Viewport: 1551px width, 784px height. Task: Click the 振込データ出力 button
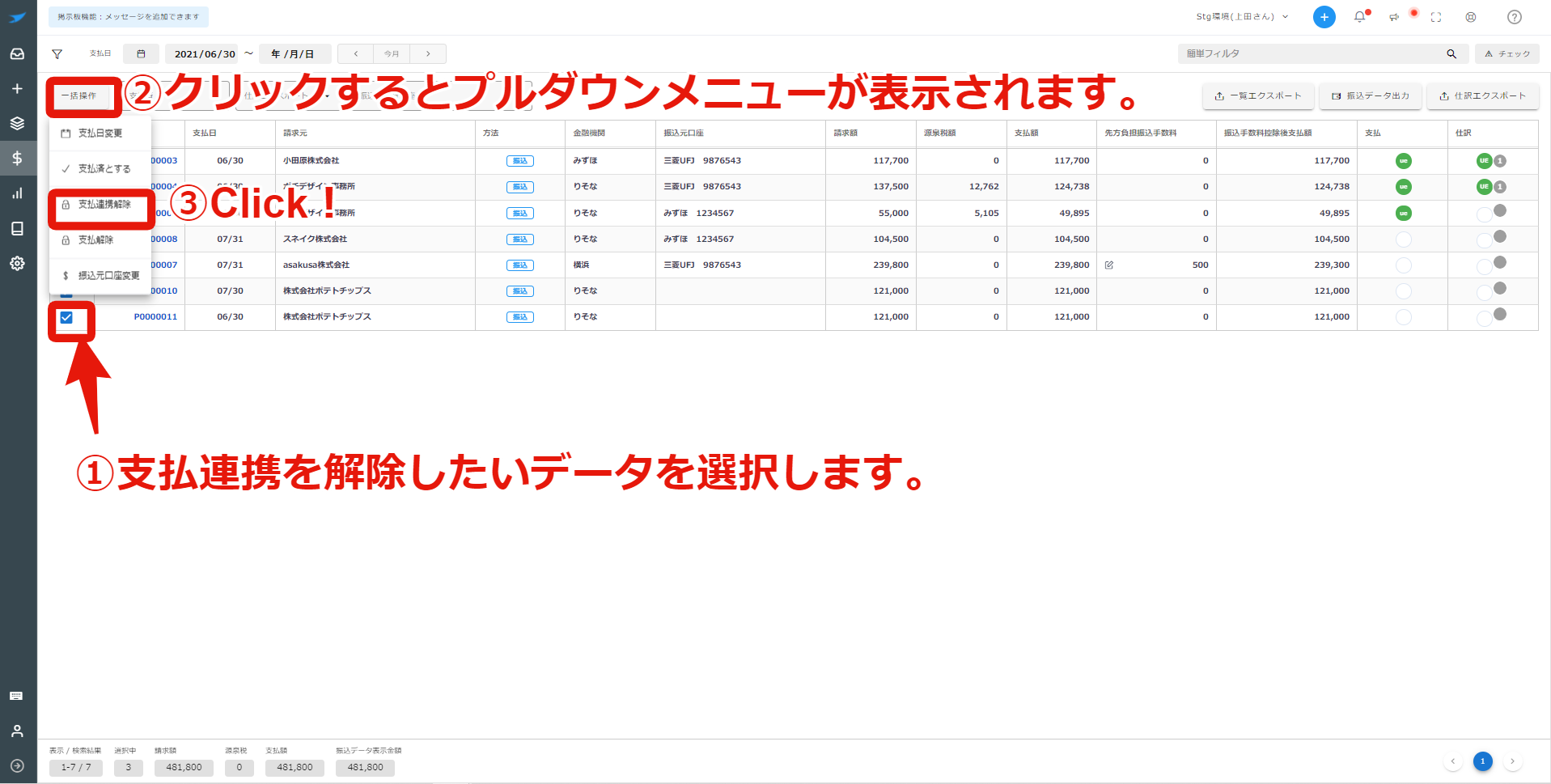tap(1371, 96)
